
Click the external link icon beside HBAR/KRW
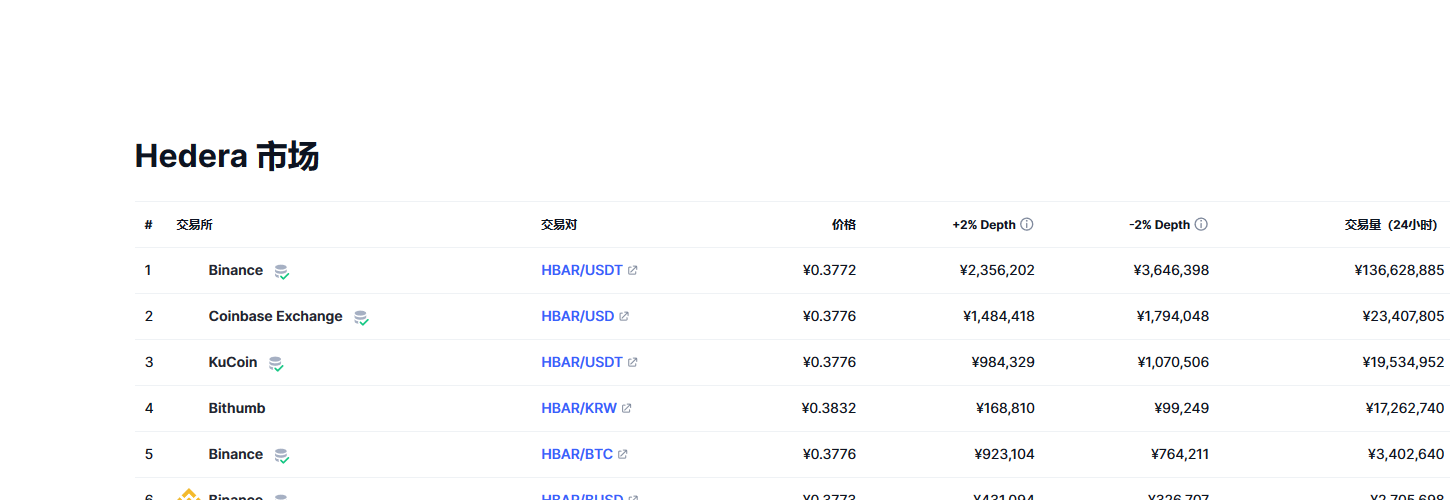pos(627,409)
